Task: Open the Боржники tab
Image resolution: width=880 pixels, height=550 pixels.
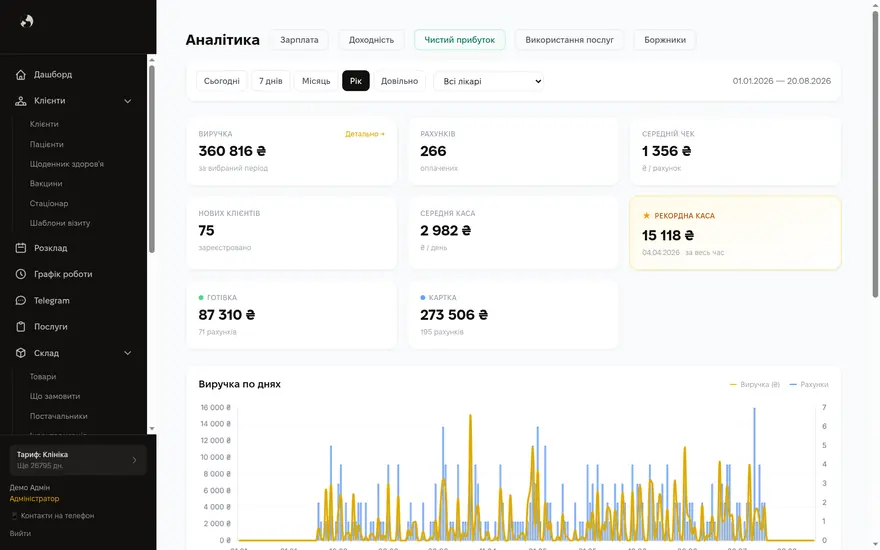Action: click(664, 40)
